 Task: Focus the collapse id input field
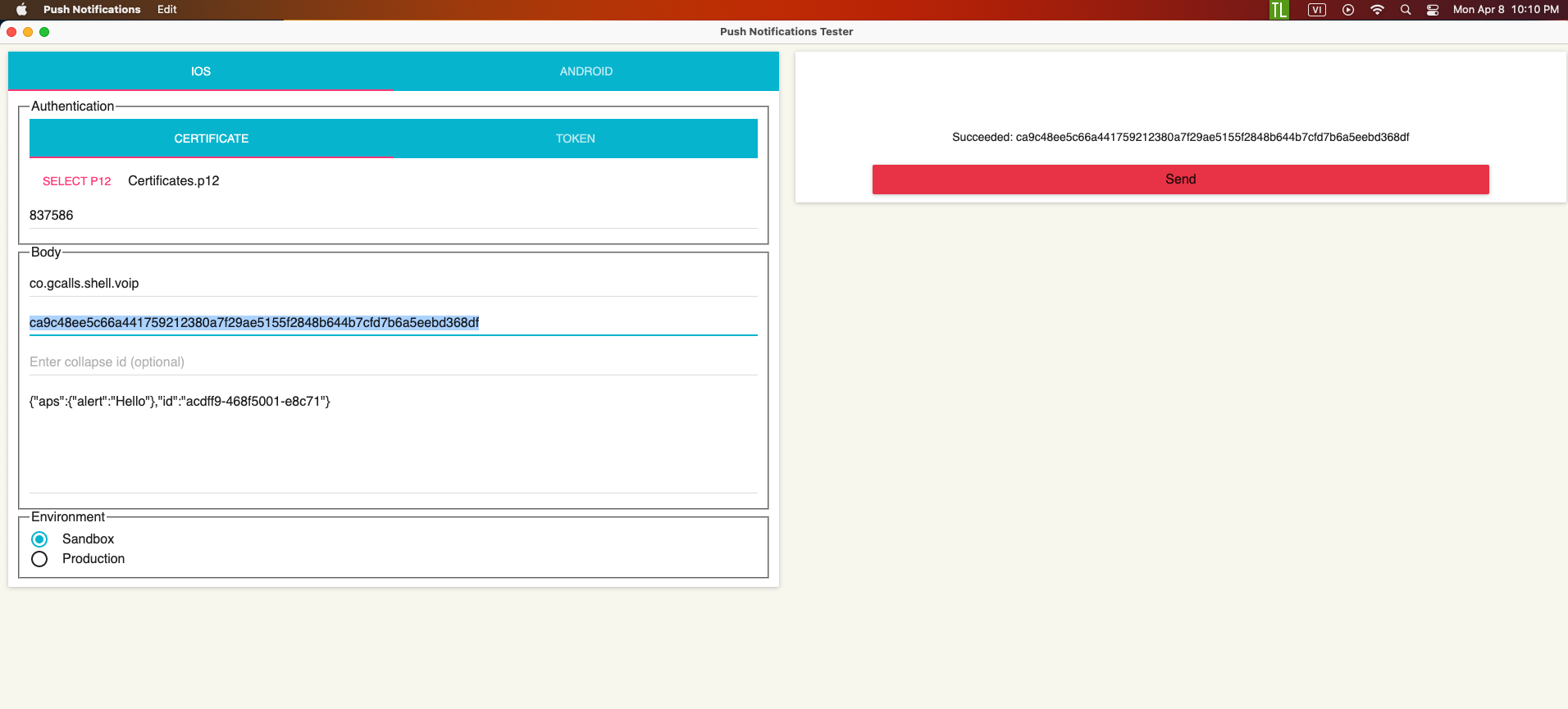pyautogui.click(x=393, y=362)
